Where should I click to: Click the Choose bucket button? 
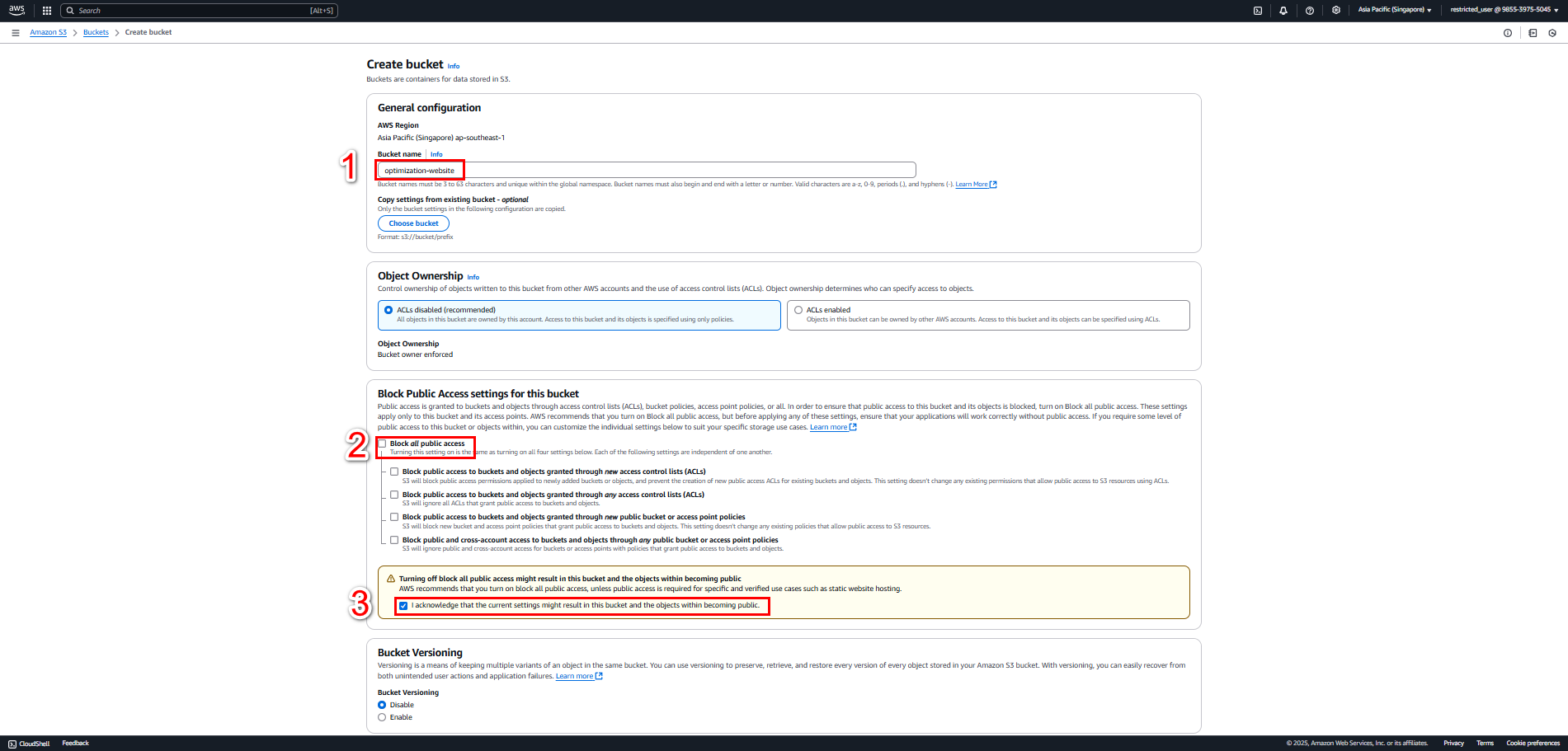(413, 223)
